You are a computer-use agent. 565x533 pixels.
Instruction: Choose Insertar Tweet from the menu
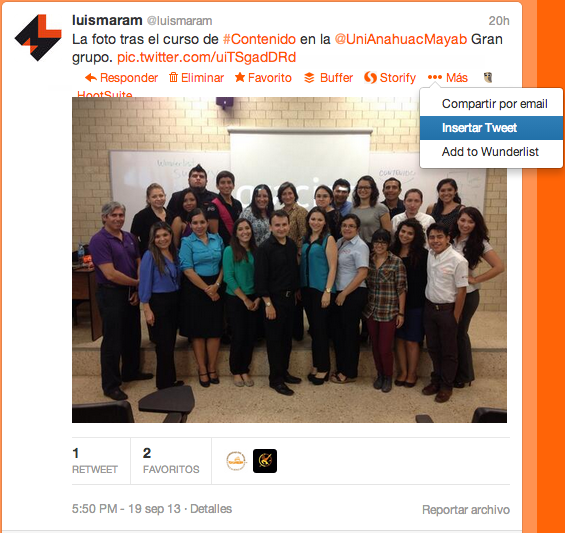point(491,128)
